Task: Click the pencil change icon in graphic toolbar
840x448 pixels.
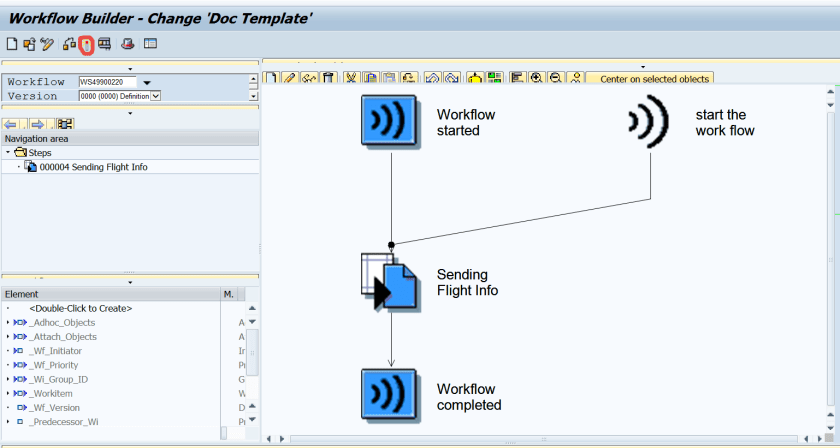Action: pos(290,78)
